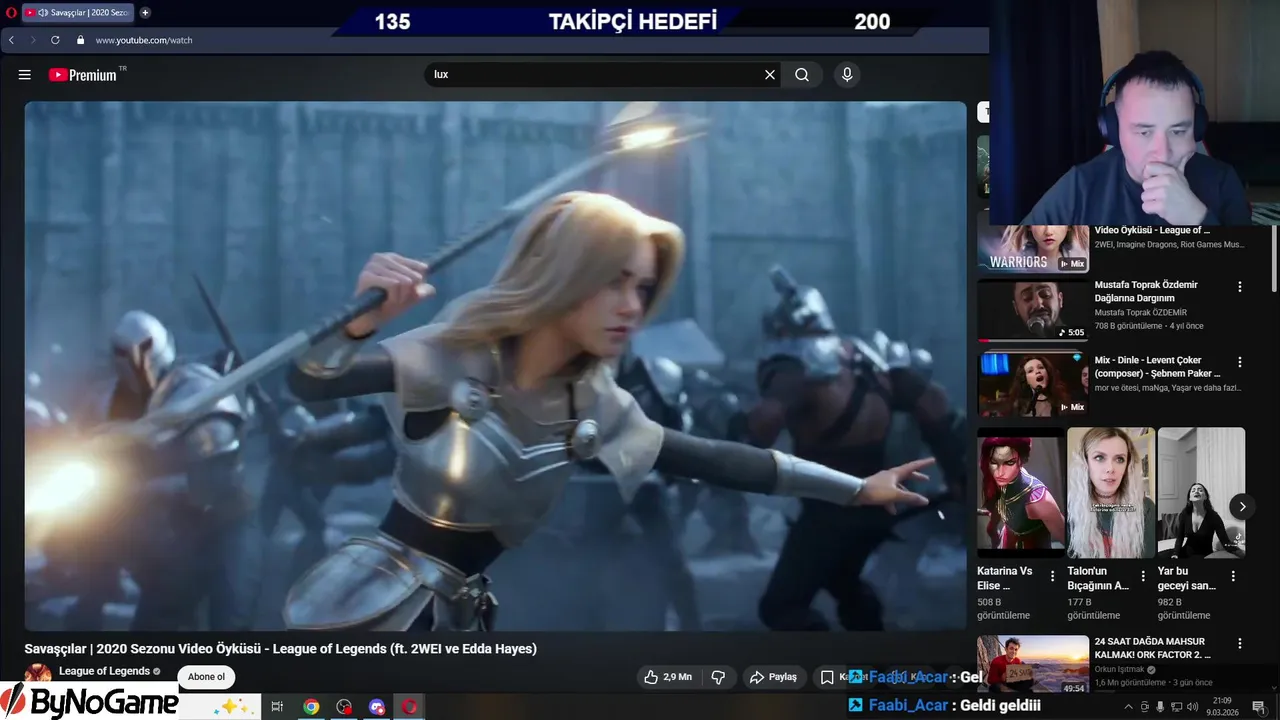Open the YouTube hamburger guide menu
Screen dimensions: 1280x720
pos(25,75)
